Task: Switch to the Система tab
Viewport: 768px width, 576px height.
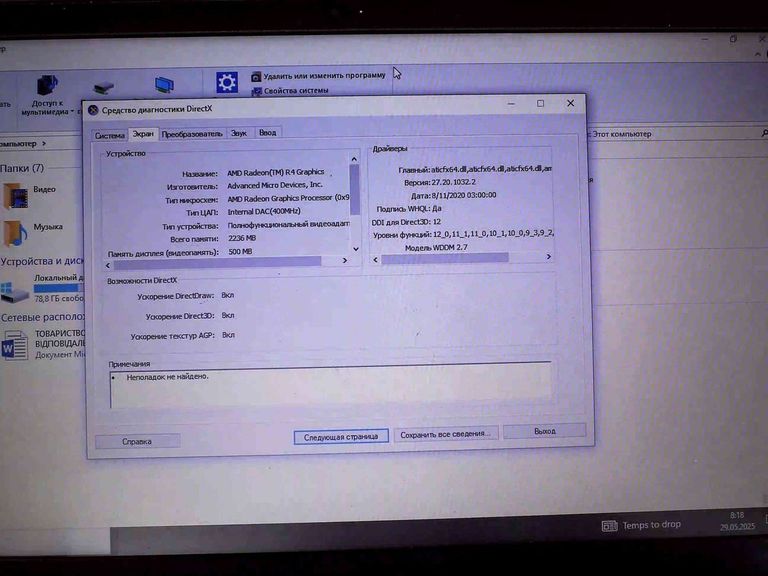Action: point(109,135)
